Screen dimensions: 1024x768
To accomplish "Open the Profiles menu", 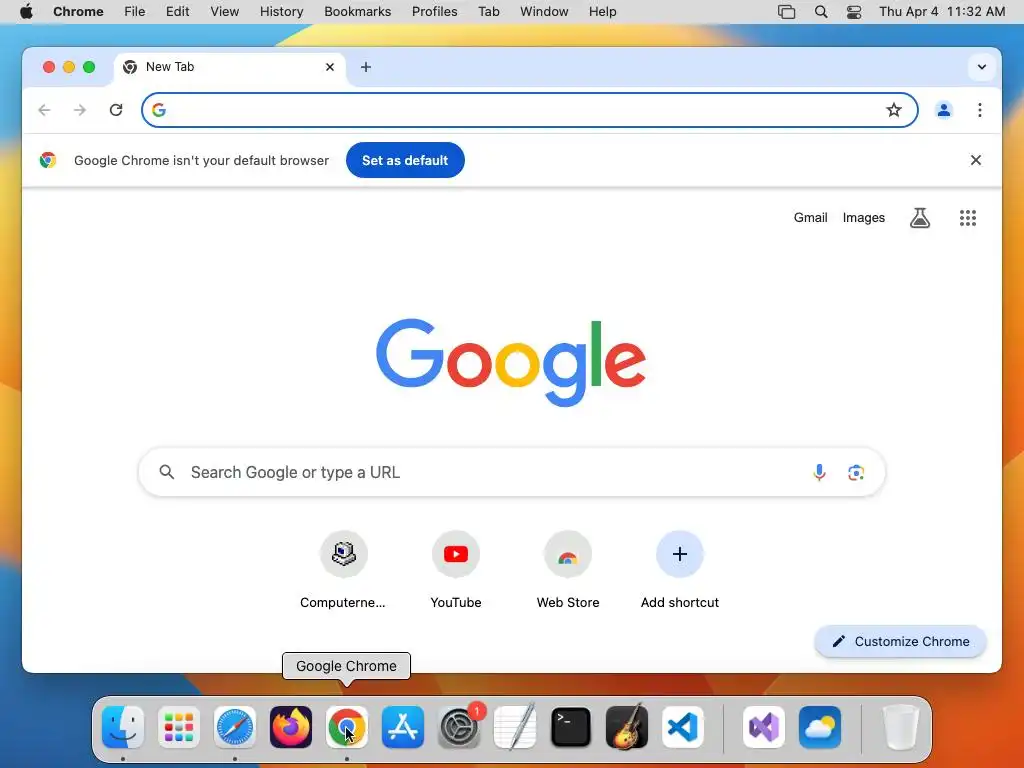I will pos(434,12).
